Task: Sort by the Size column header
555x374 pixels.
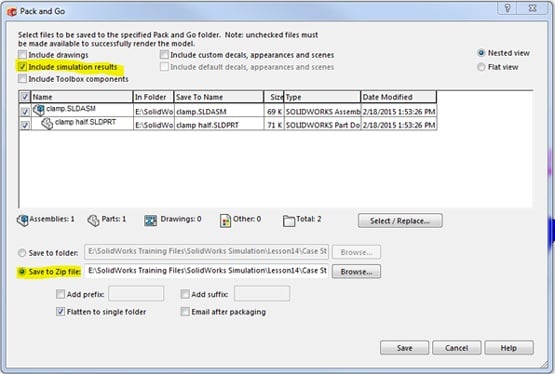Action: tap(274, 97)
